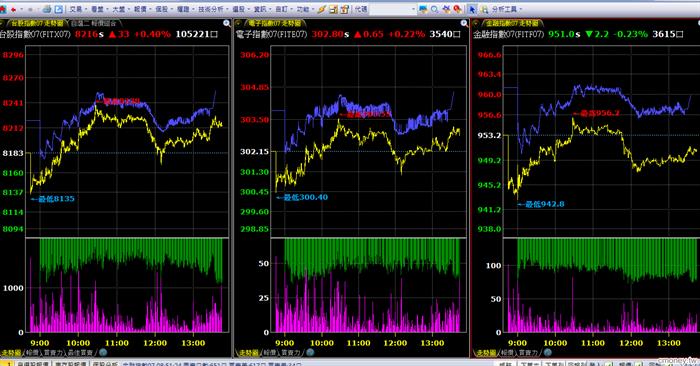This screenshot has height=366, width=700.
Task: Select the arrow pointer tool
Action: pyautogui.click(x=472, y=9)
